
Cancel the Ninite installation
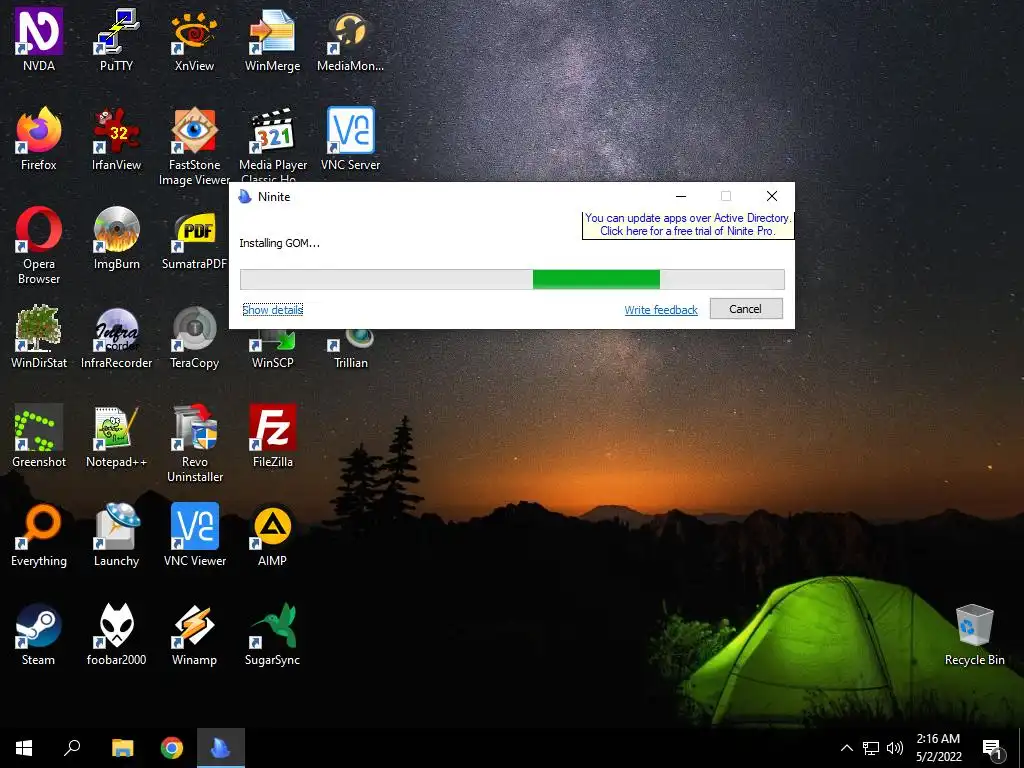pos(746,309)
